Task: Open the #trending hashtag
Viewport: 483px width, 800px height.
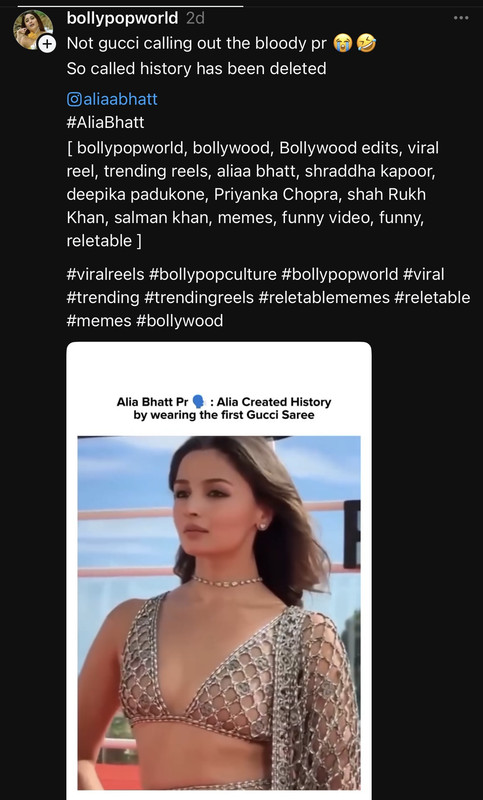Action: click(103, 297)
